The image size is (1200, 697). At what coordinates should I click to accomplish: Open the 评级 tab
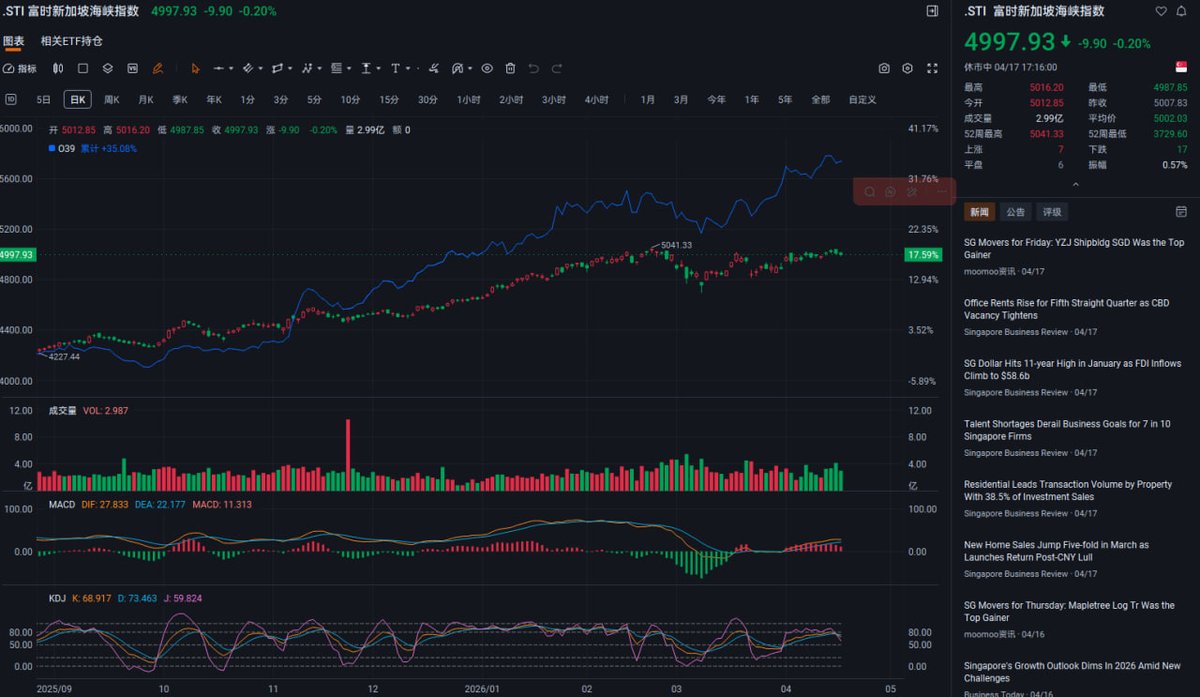coord(1052,212)
